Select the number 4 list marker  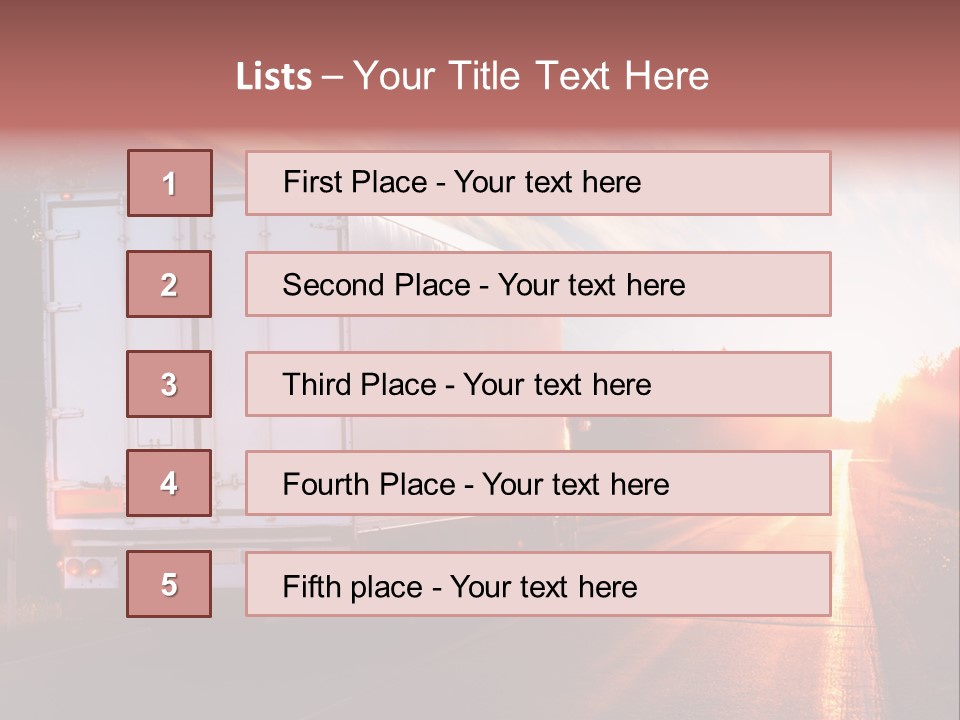point(169,483)
